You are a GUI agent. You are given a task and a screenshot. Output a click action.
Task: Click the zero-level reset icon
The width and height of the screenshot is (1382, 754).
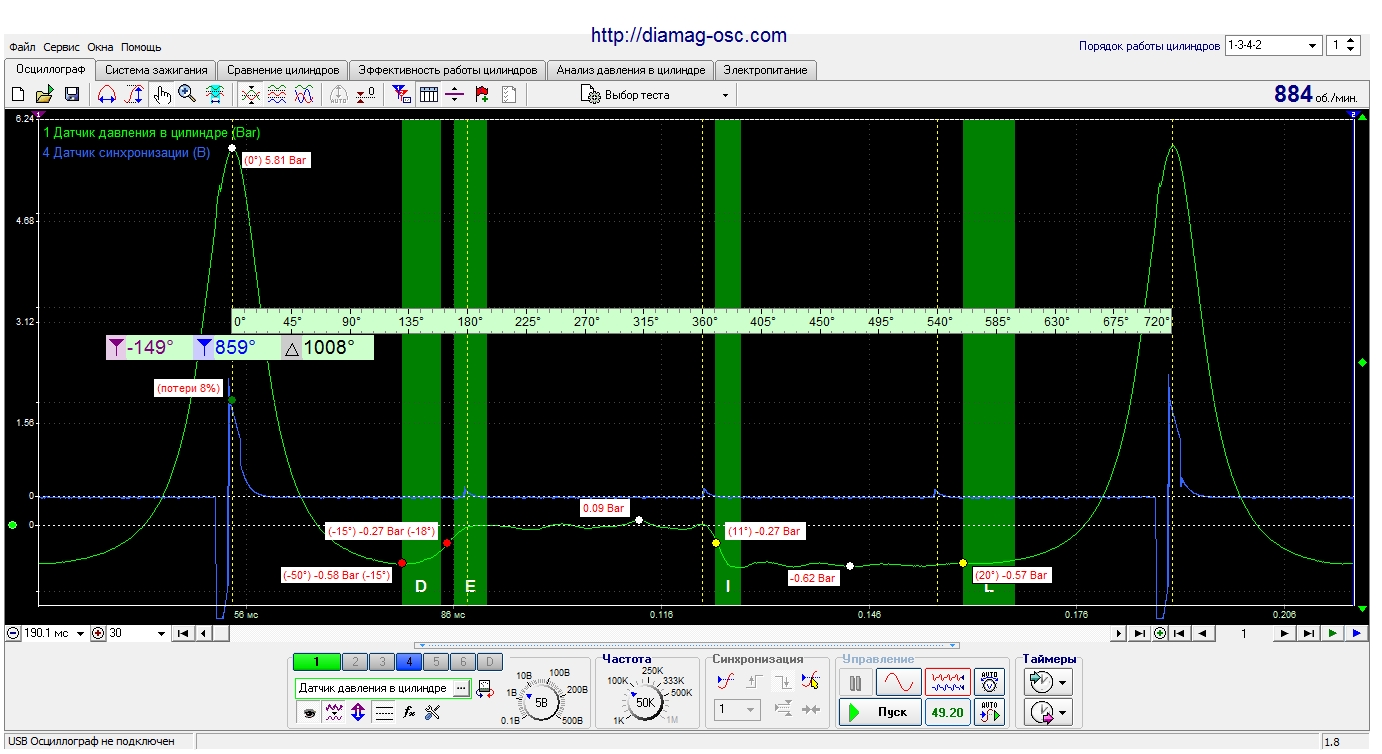point(366,95)
